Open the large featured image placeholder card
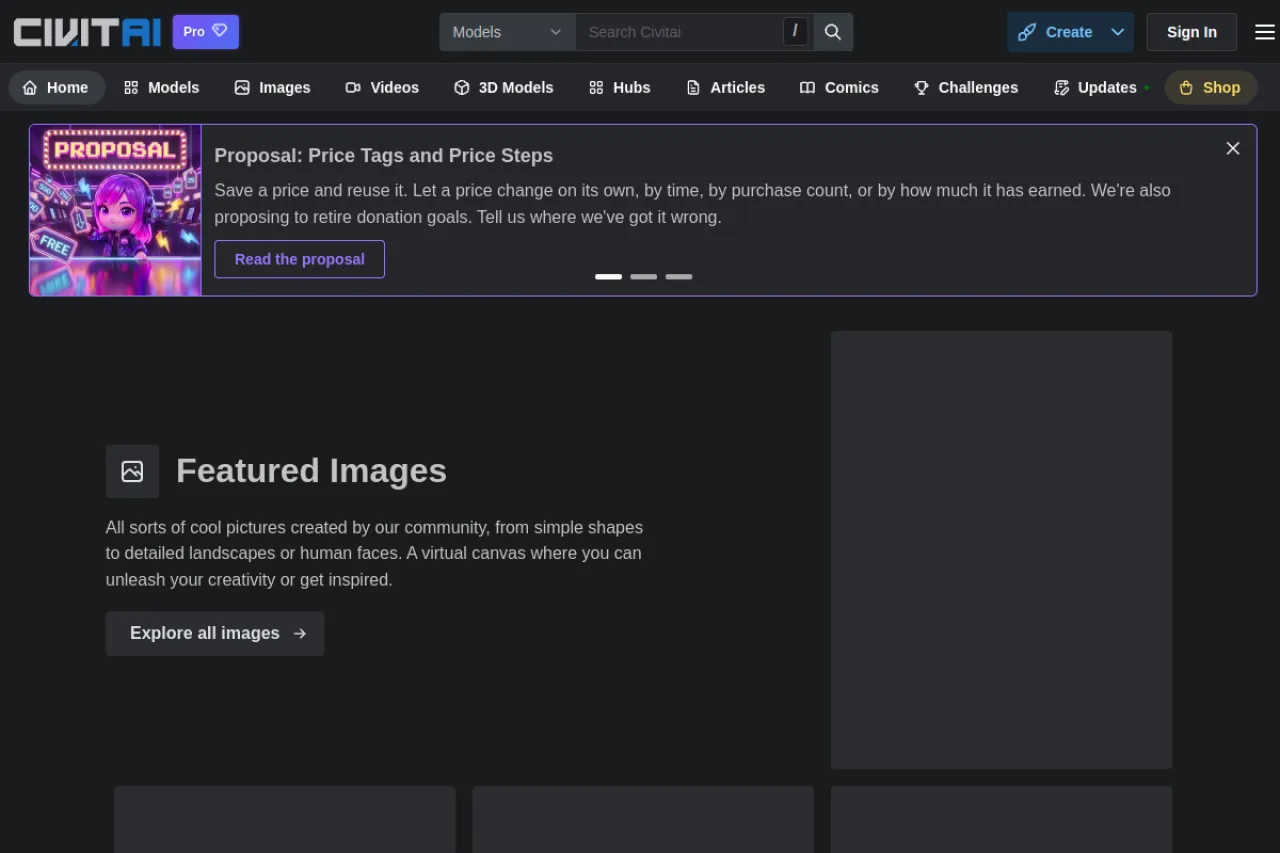1280x853 pixels. point(1001,550)
